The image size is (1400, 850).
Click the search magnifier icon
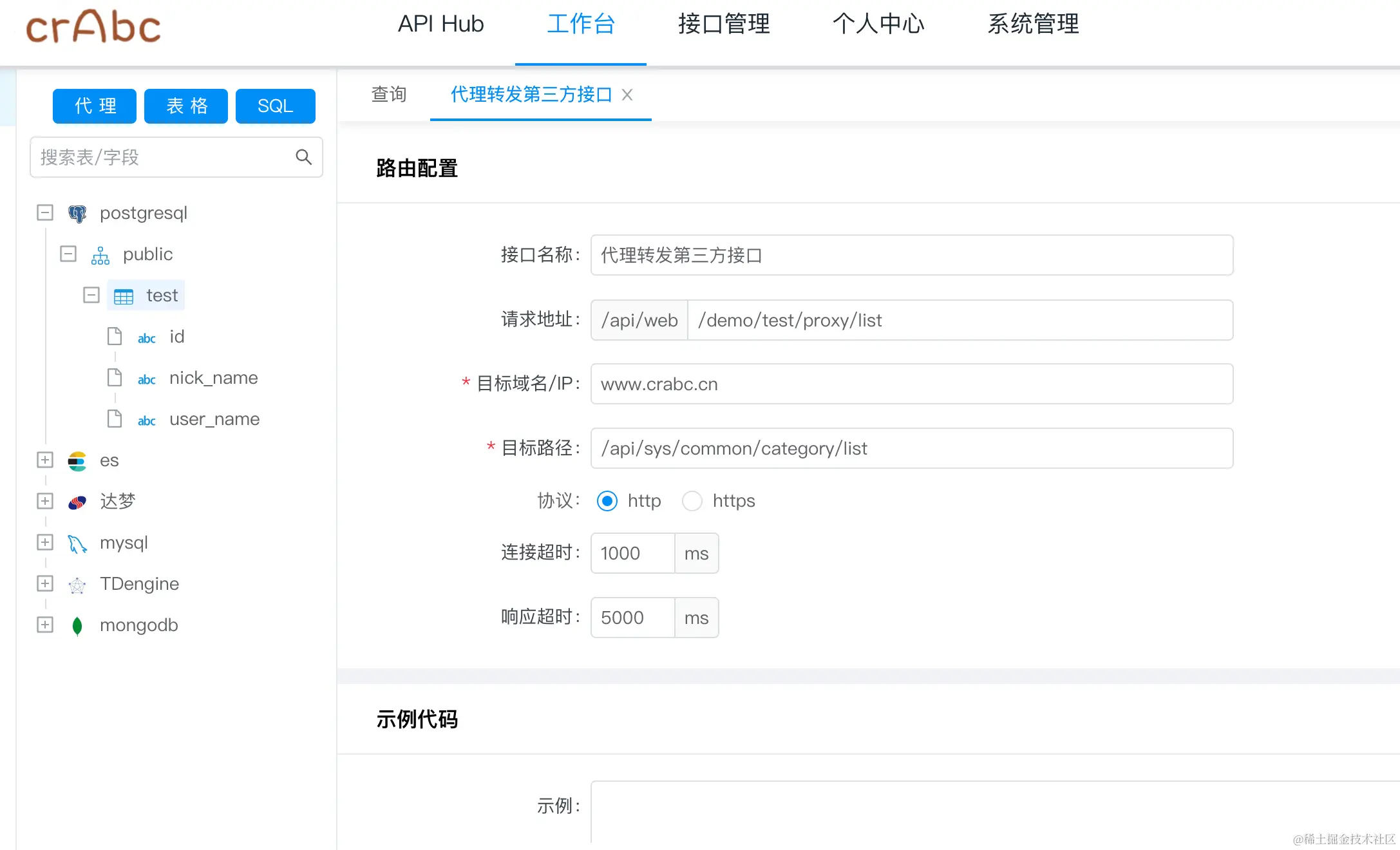point(303,157)
